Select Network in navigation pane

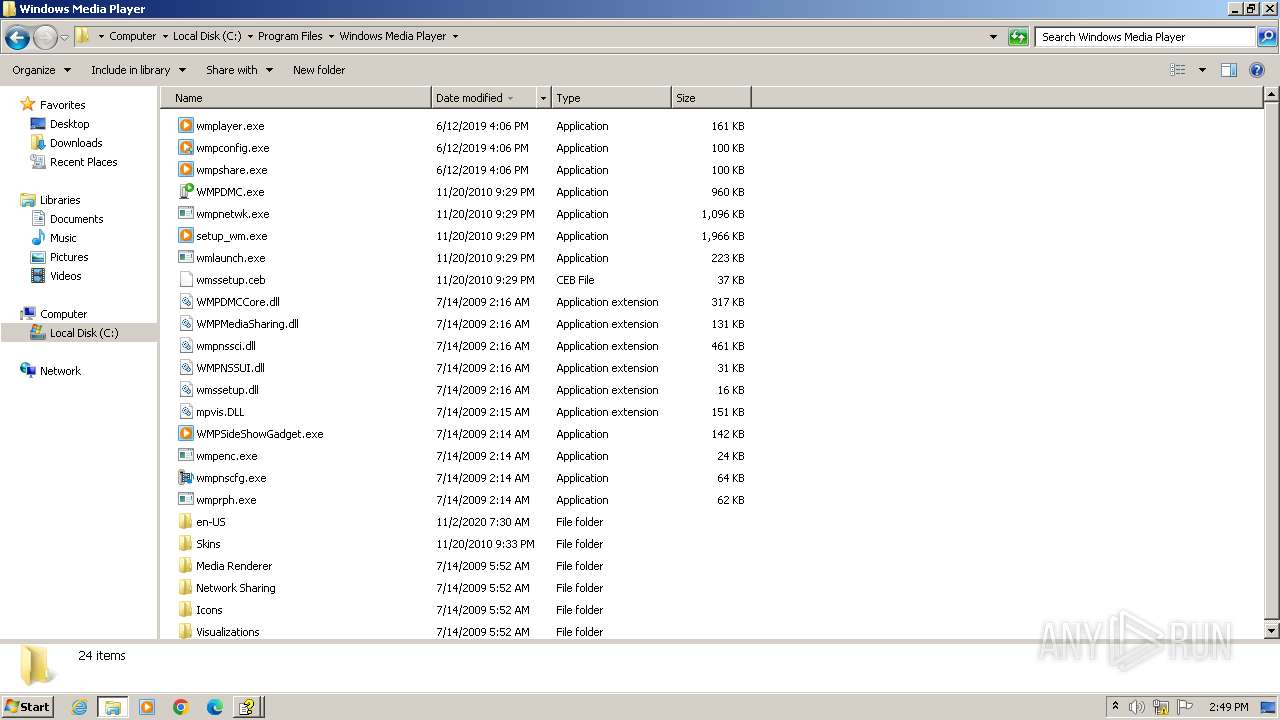60,371
